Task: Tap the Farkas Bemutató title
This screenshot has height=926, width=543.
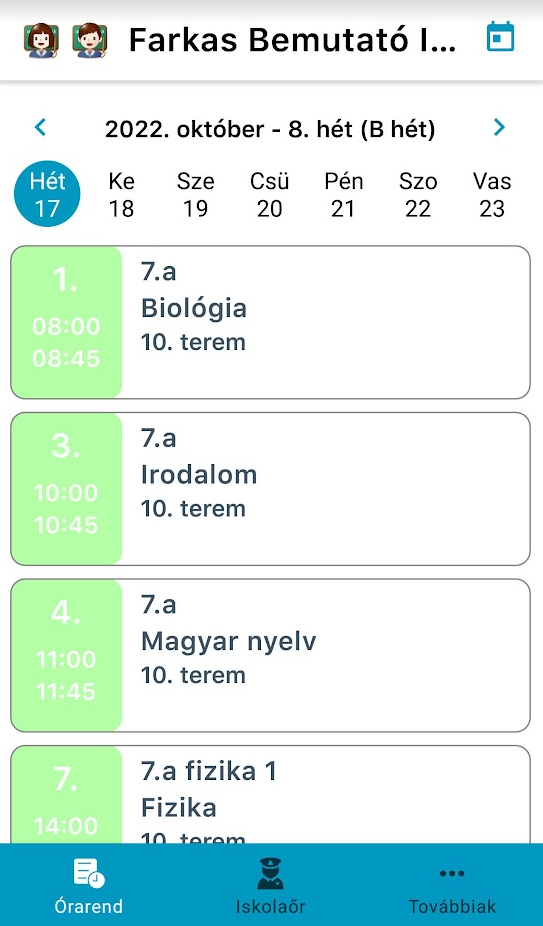Action: pos(292,40)
